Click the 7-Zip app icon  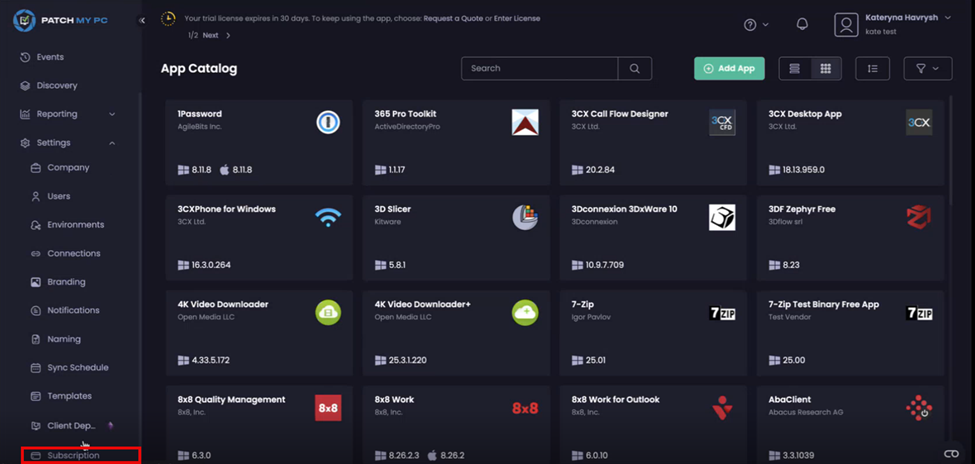click(722, 313)
